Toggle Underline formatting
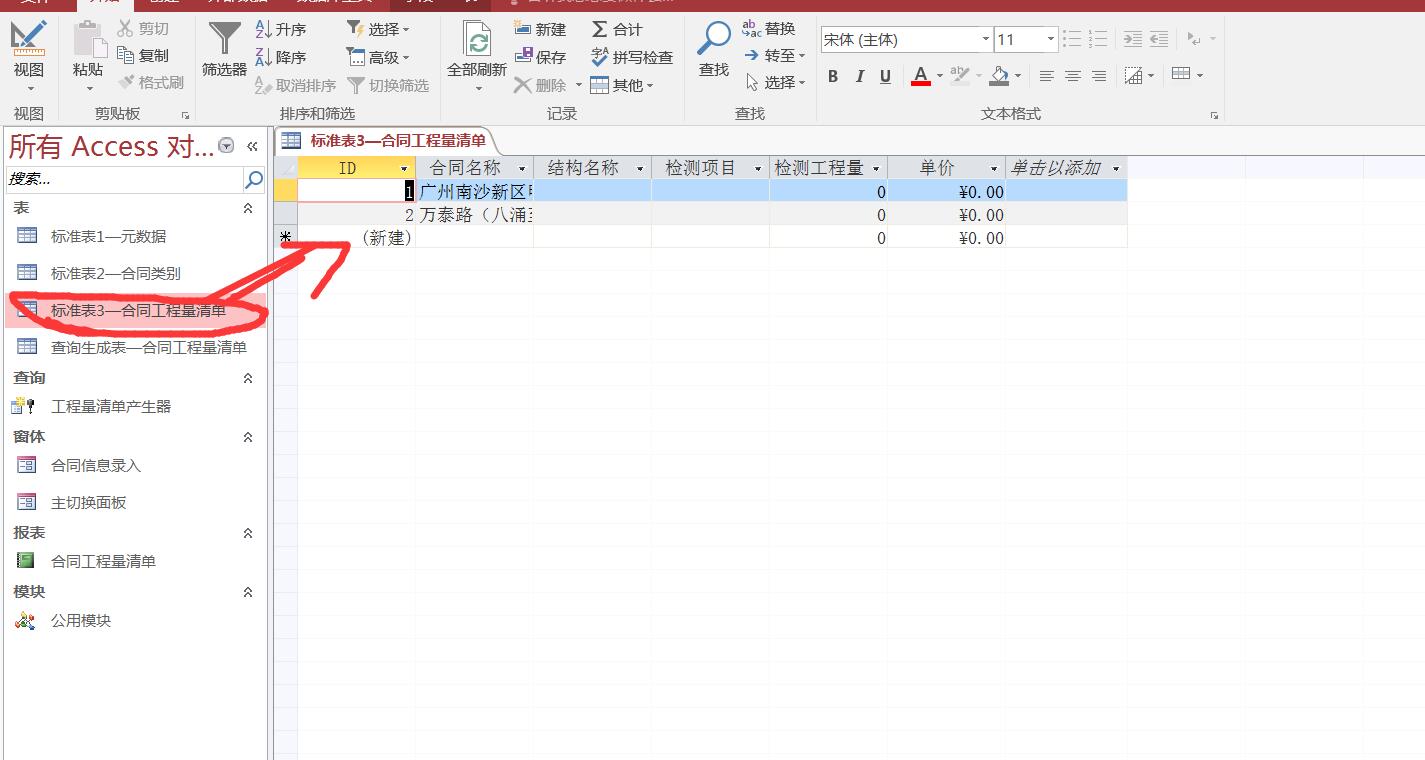The image size is (1425, 760). 885,76
